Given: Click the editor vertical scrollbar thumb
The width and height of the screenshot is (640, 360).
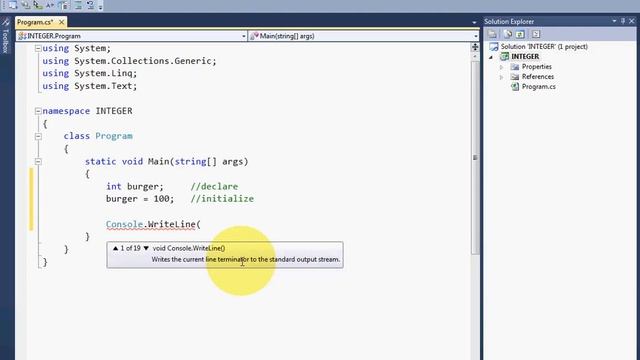Looking at the screenshot, I should coord(475,157).
